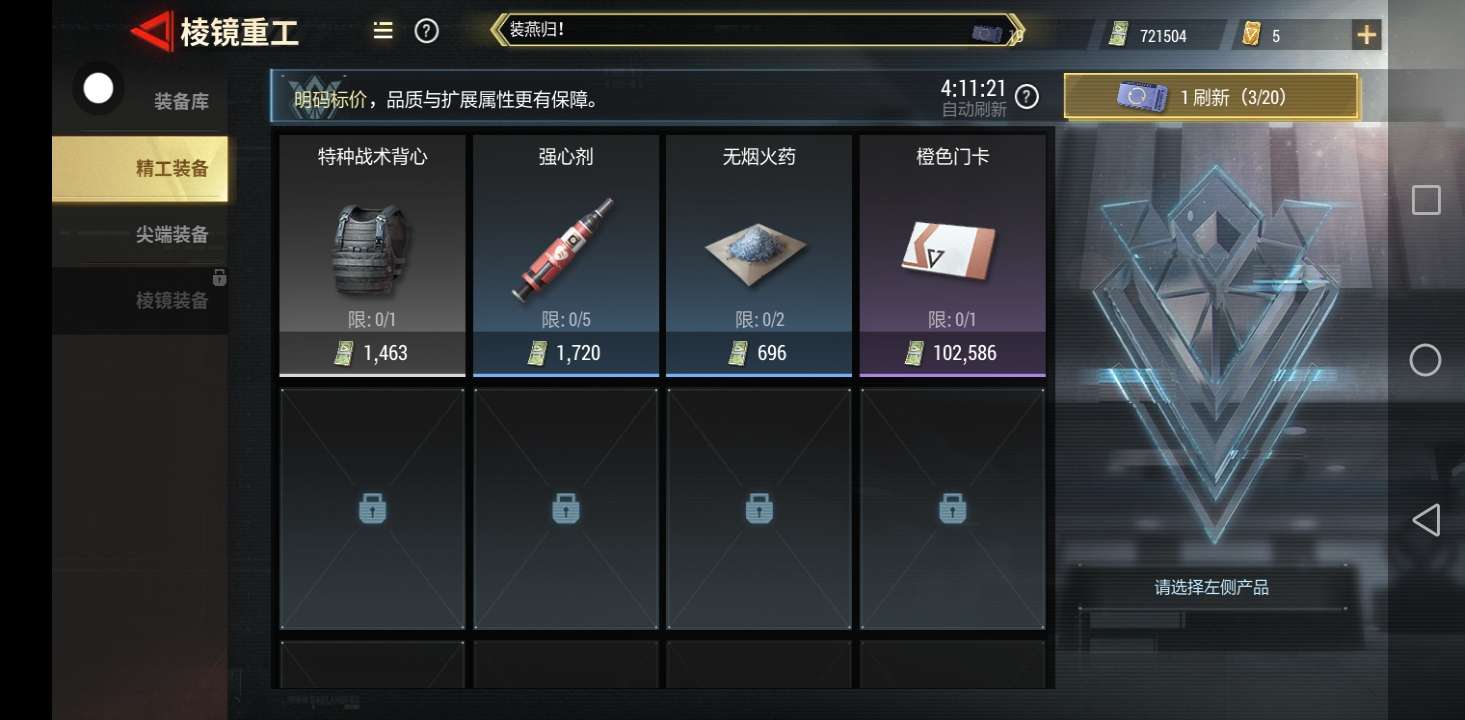Click the scrolling announcement banner

coord(757,30)
